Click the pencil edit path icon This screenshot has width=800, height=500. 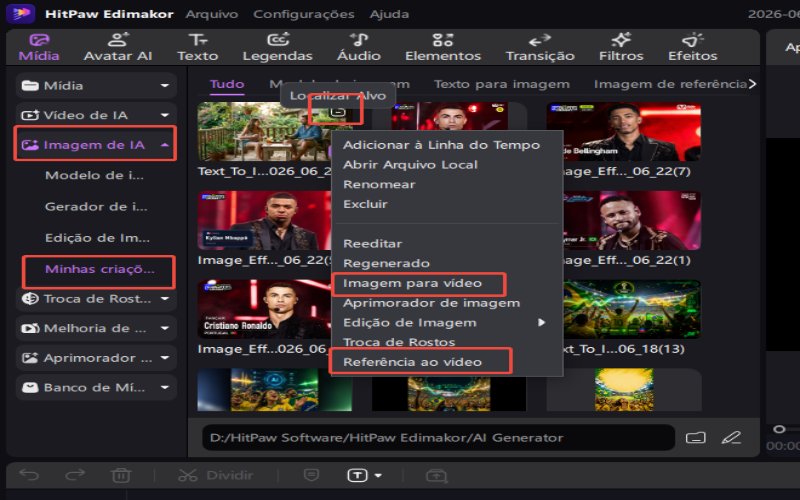[x=731, y=438]
